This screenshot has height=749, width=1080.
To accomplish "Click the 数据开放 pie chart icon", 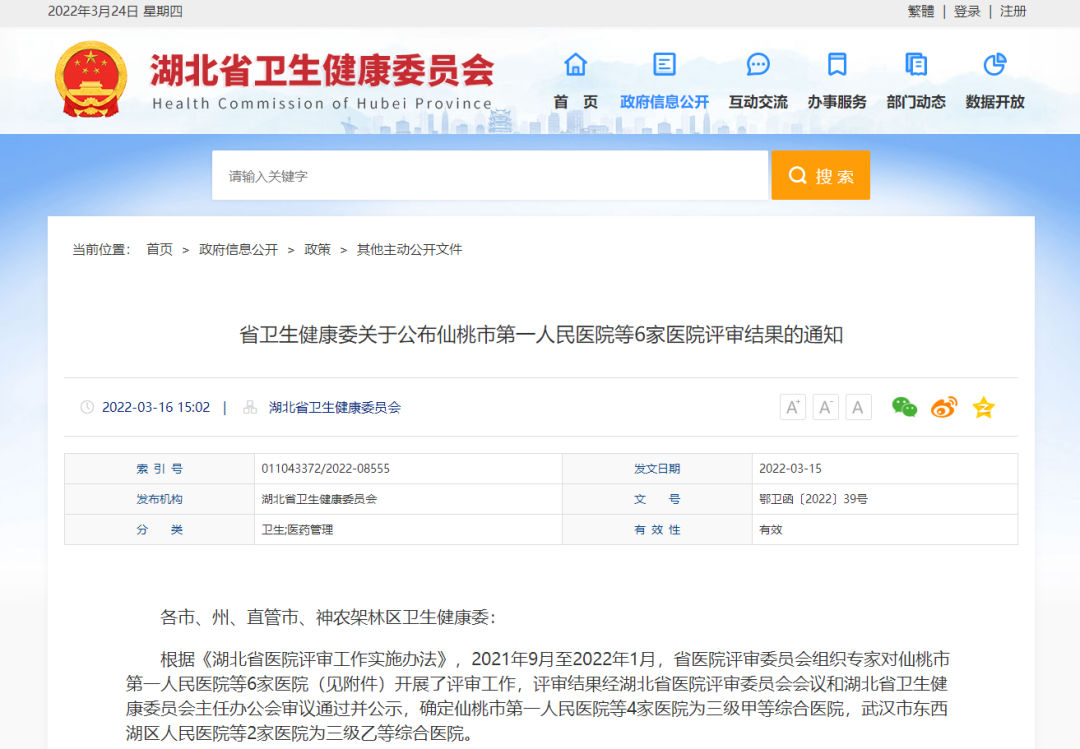I will (x=994, y=65).
